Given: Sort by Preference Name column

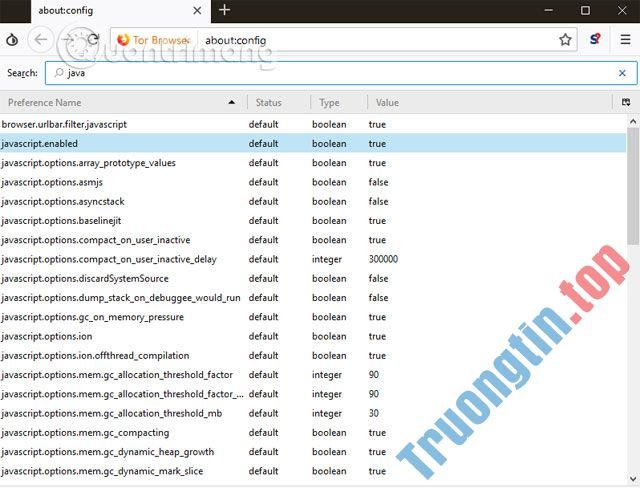Looking at the screenshot, I should click(120, 102).
